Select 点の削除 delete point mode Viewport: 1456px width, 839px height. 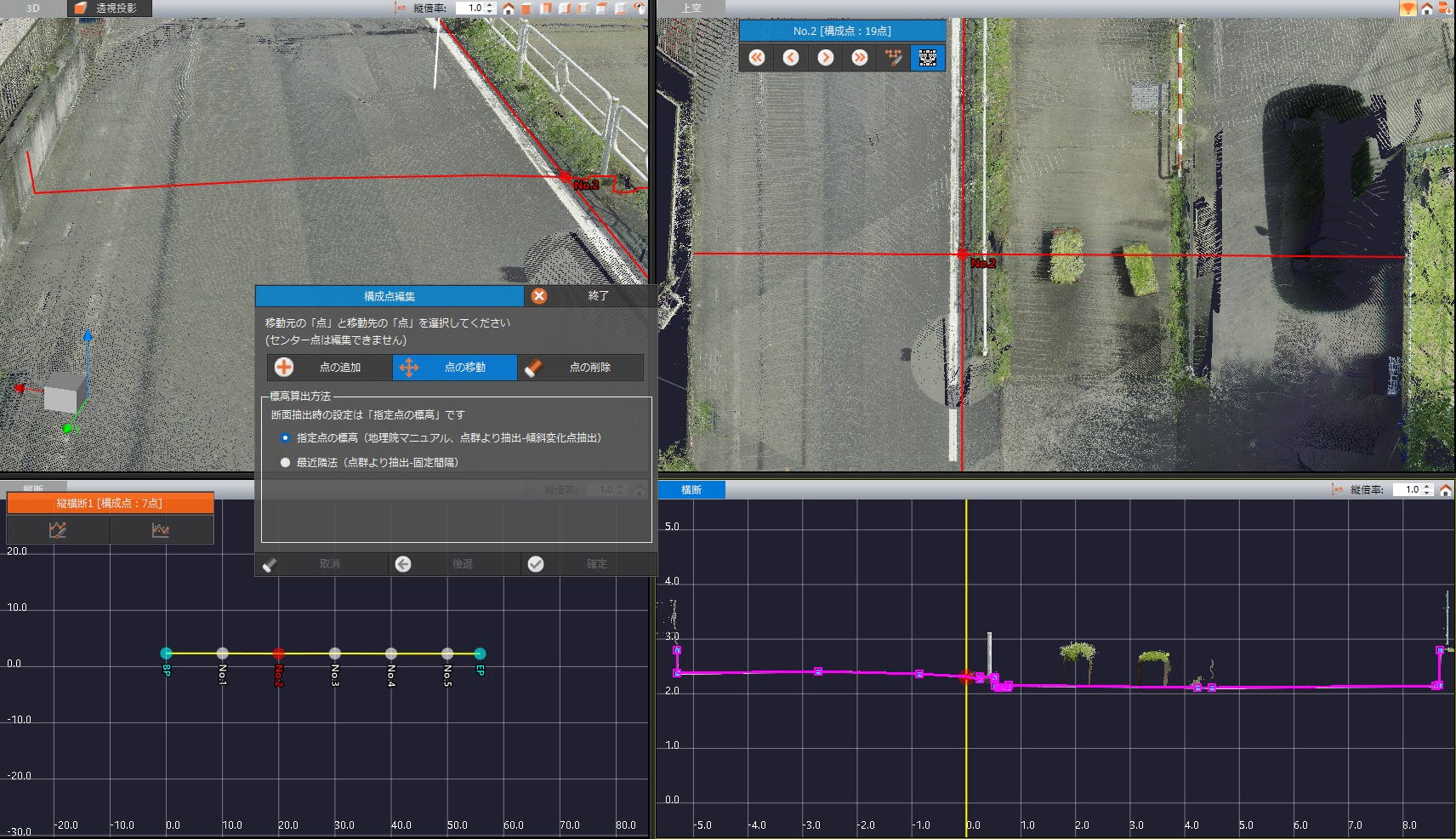[x=580, y=368]
